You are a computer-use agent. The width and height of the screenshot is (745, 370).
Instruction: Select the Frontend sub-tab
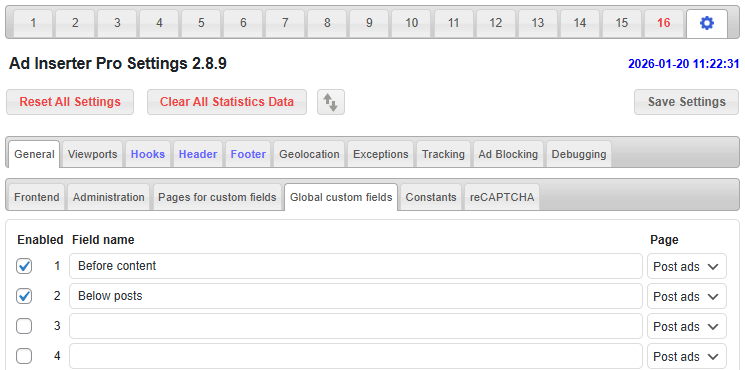tap(37, 197)
